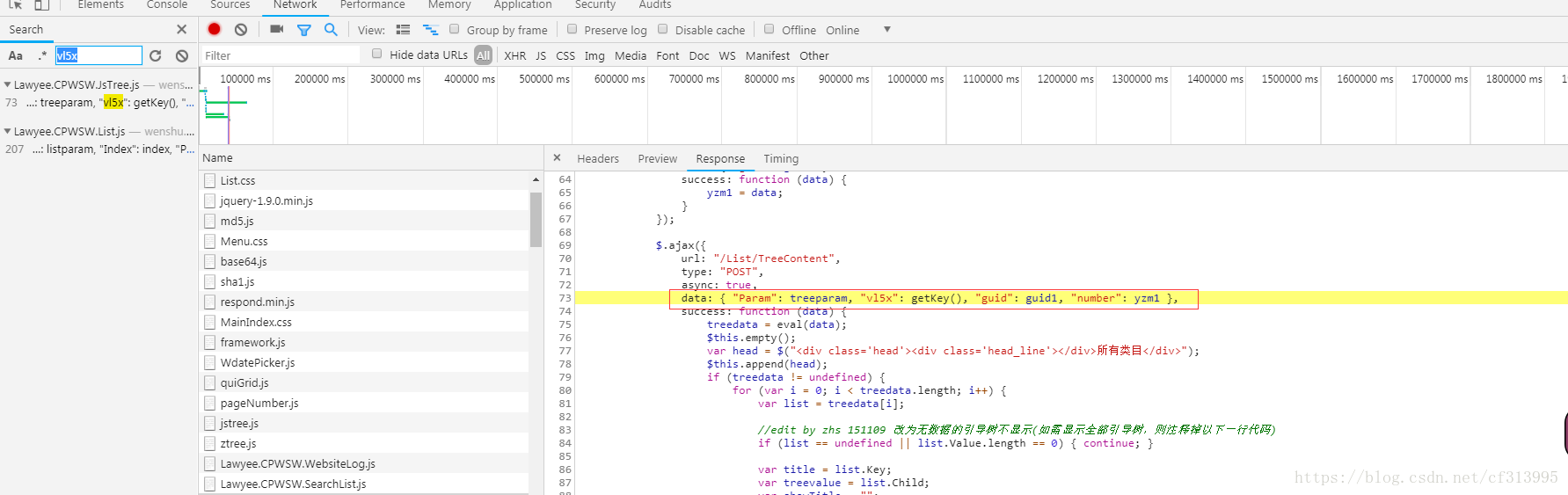Open the Online throttling dropdown

(857, 30)
